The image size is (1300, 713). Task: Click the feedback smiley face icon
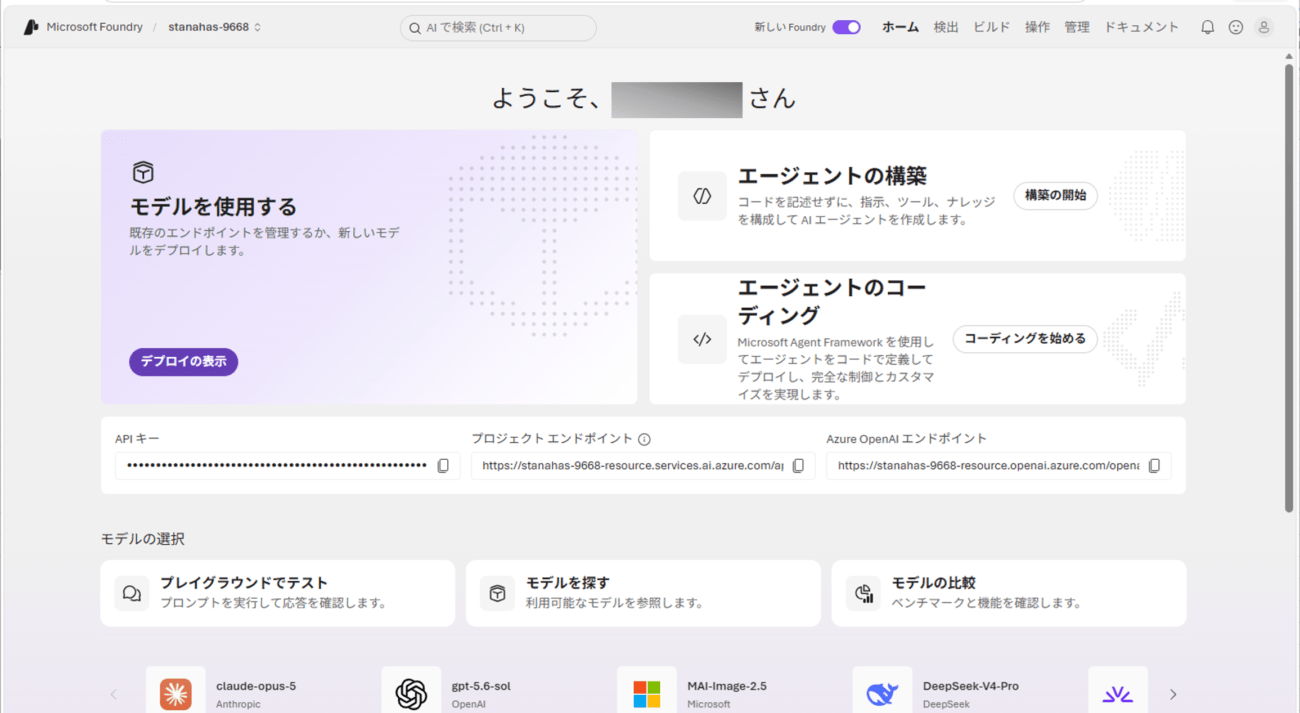pos(1236,27)
